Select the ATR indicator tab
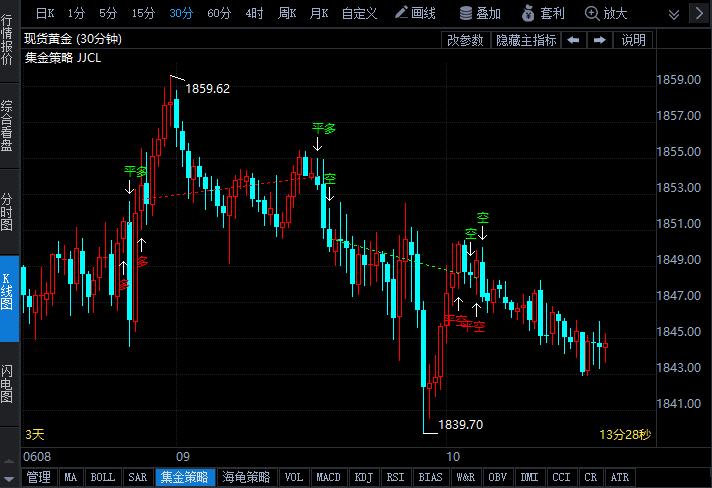This screenshot has width=712, height=488. [x=620, y=478]
